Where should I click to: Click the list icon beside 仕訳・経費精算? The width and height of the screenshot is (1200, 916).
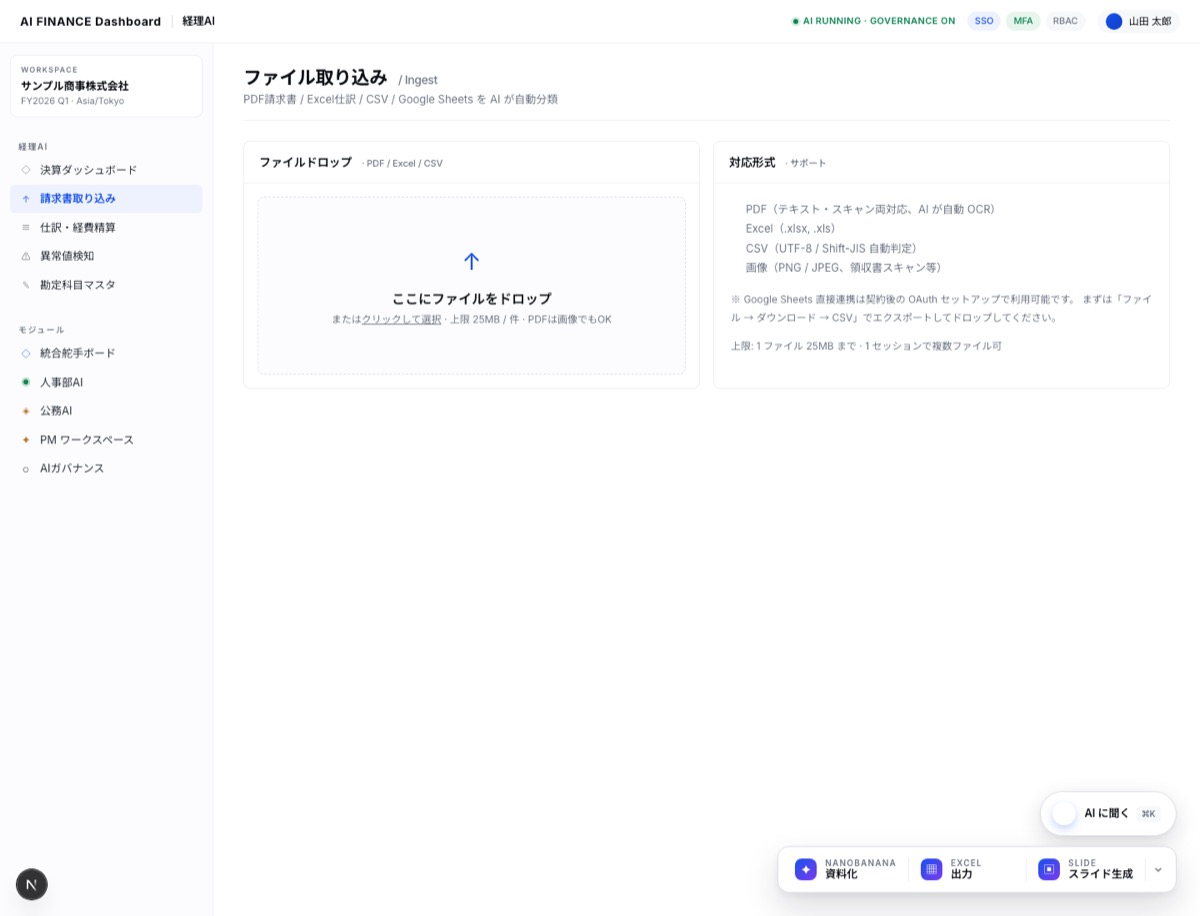coord(26,228)
